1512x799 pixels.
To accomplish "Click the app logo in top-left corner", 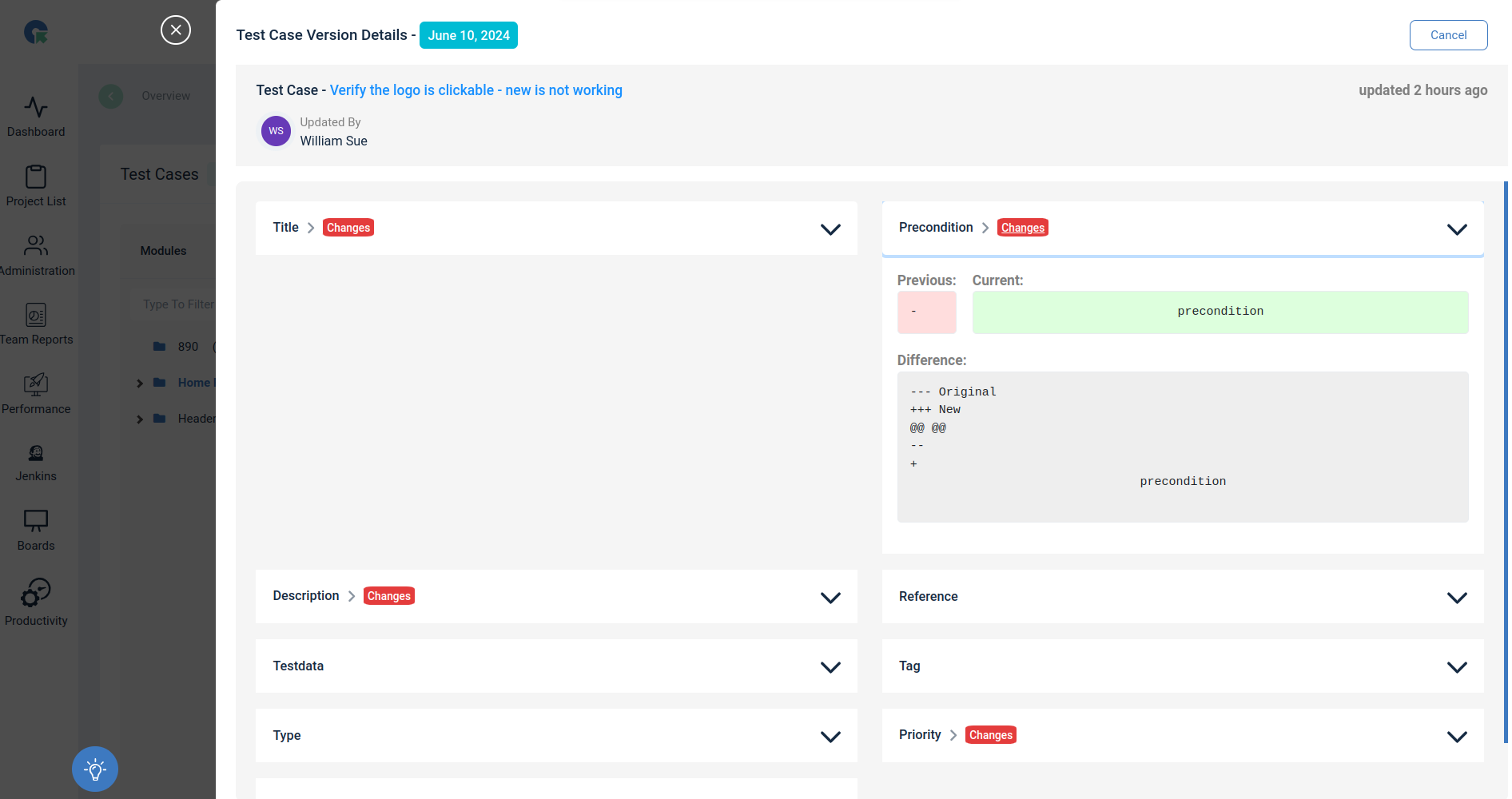I will pyautogui.click(x=36, y=32).
